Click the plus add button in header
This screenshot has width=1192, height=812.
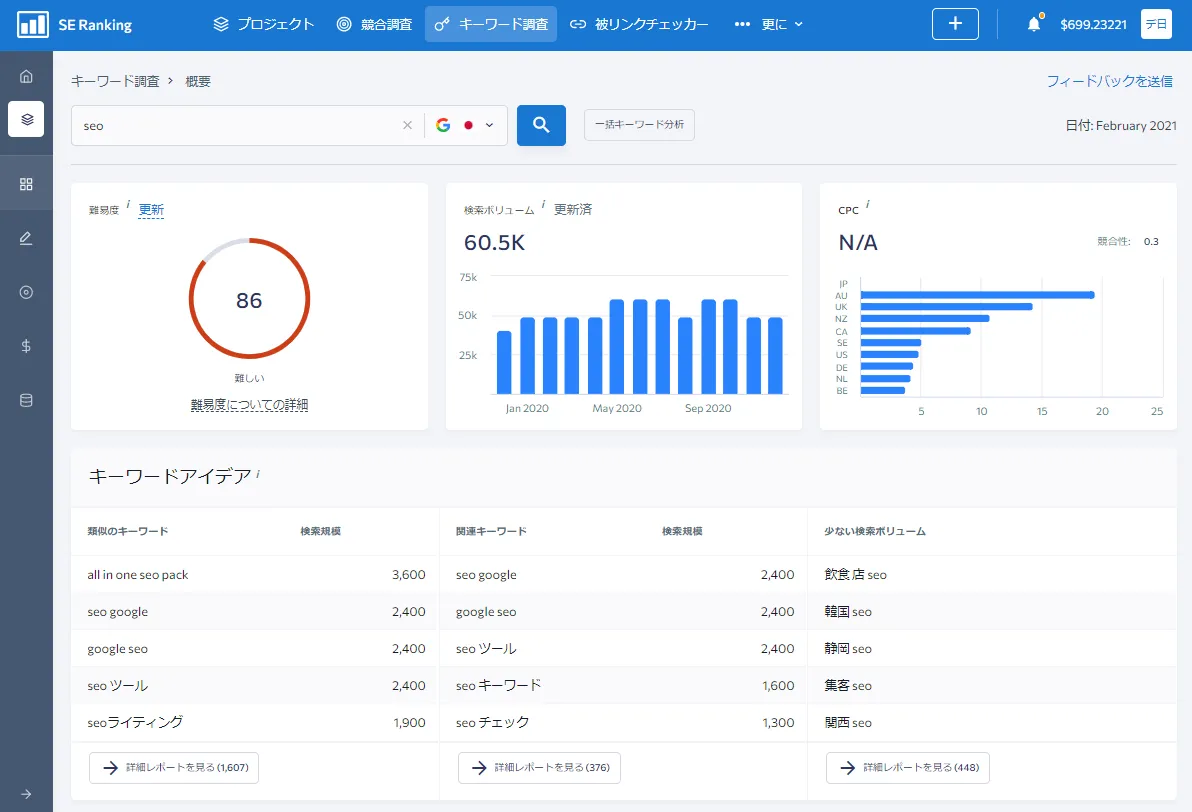tap(955, 24)
